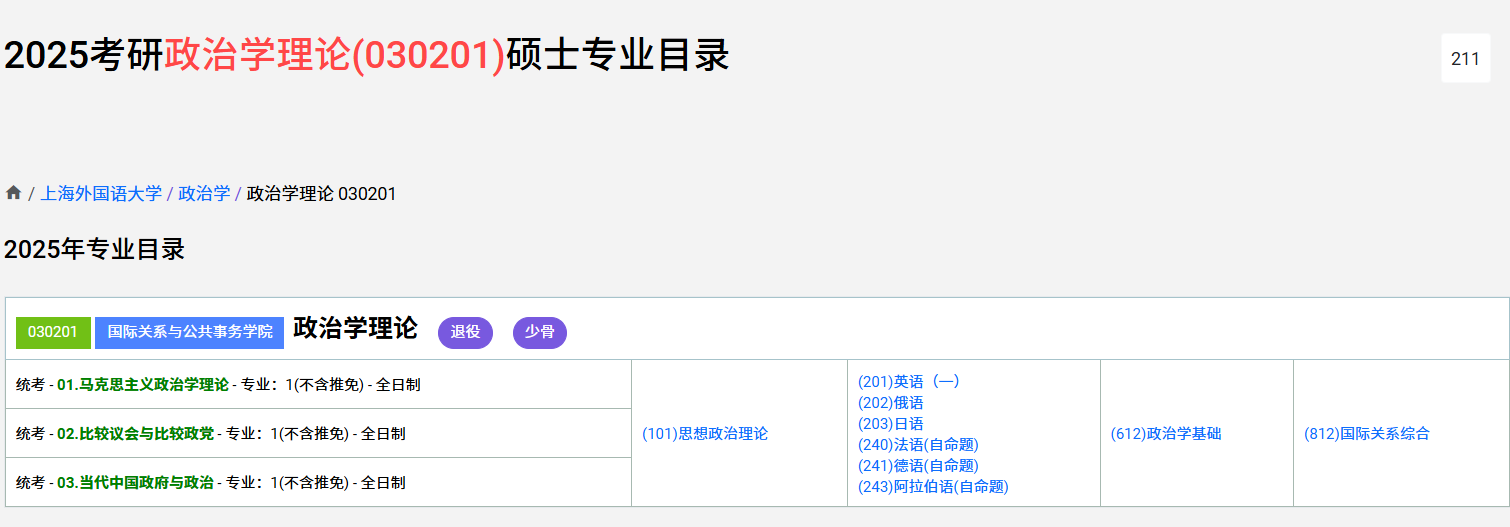Viewport: 1510px width, 527px height.
Task: Open (203)日语 subject link
Action: tap(891, 424)
